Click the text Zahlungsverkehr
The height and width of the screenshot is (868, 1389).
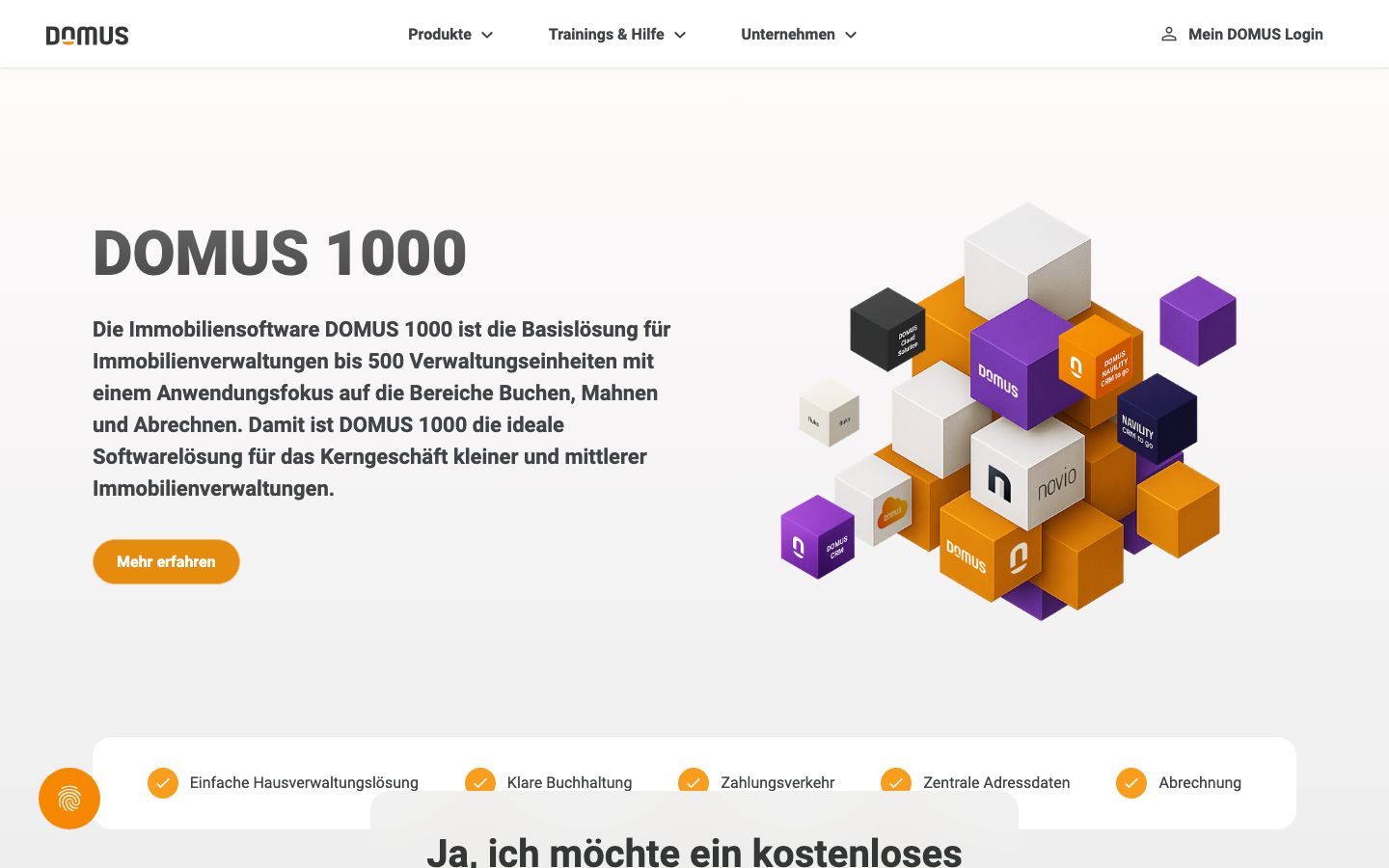pyautogui.click(x=777, y=782)
